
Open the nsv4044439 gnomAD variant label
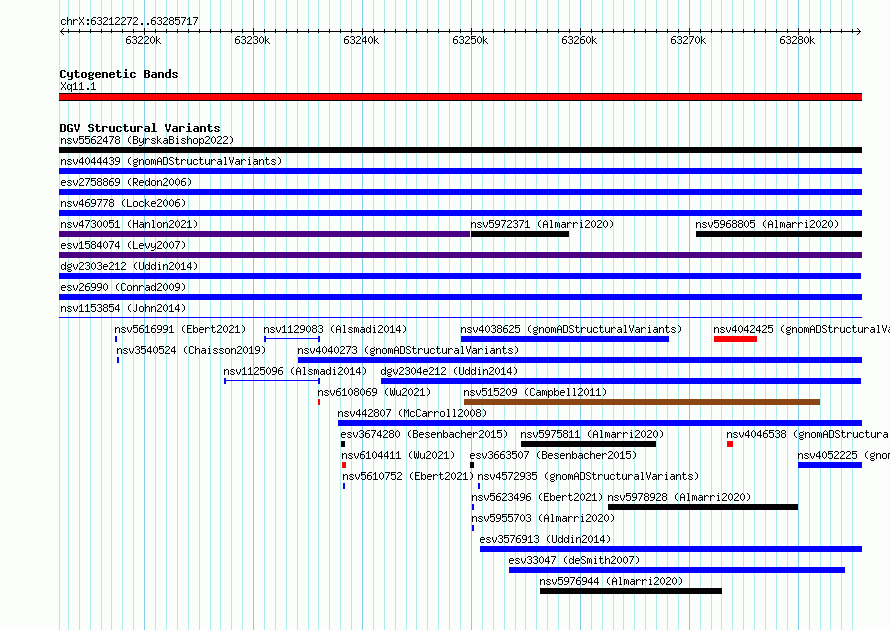pos(171,161)
